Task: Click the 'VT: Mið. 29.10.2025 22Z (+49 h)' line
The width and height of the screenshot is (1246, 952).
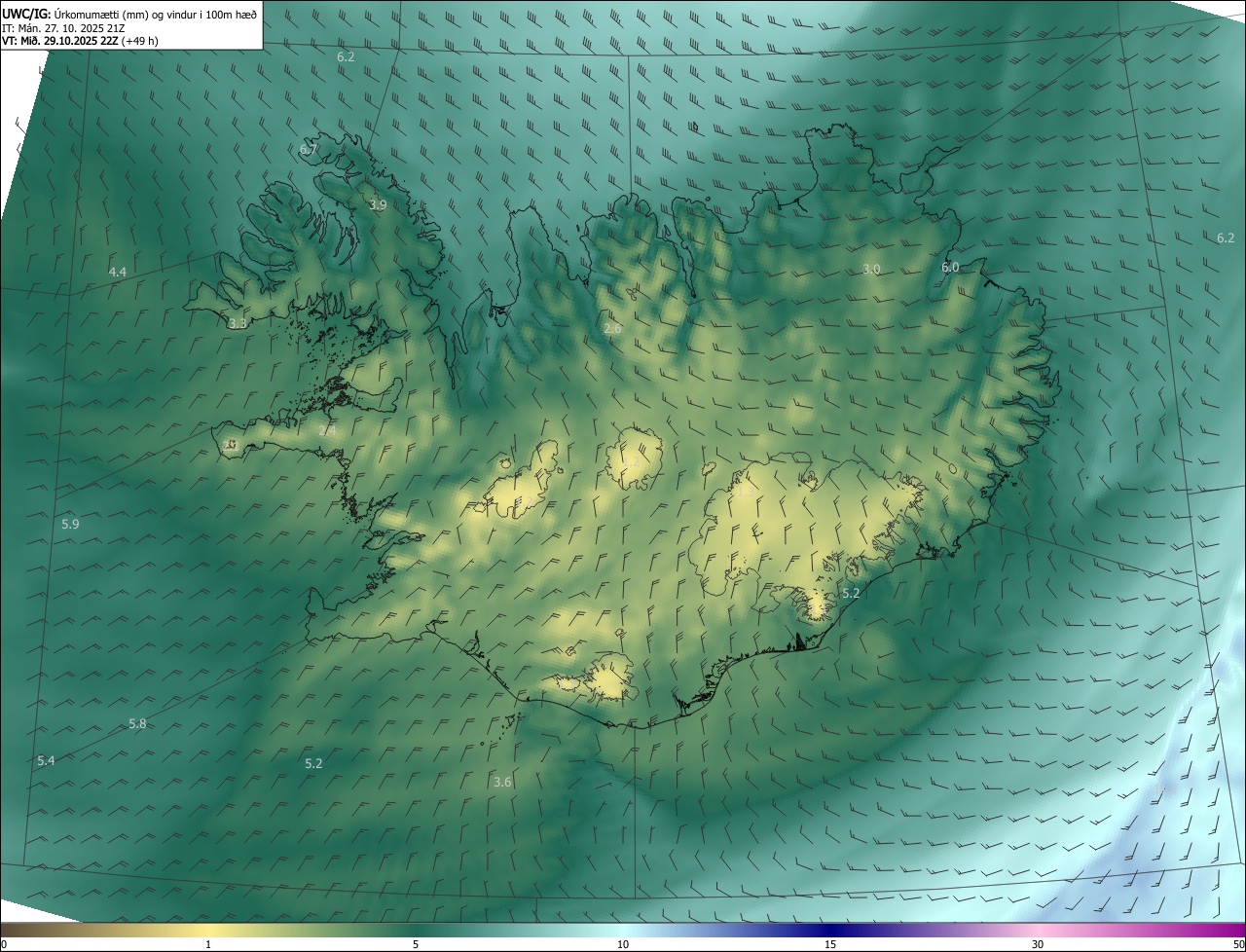Action: tap(80, 41)
